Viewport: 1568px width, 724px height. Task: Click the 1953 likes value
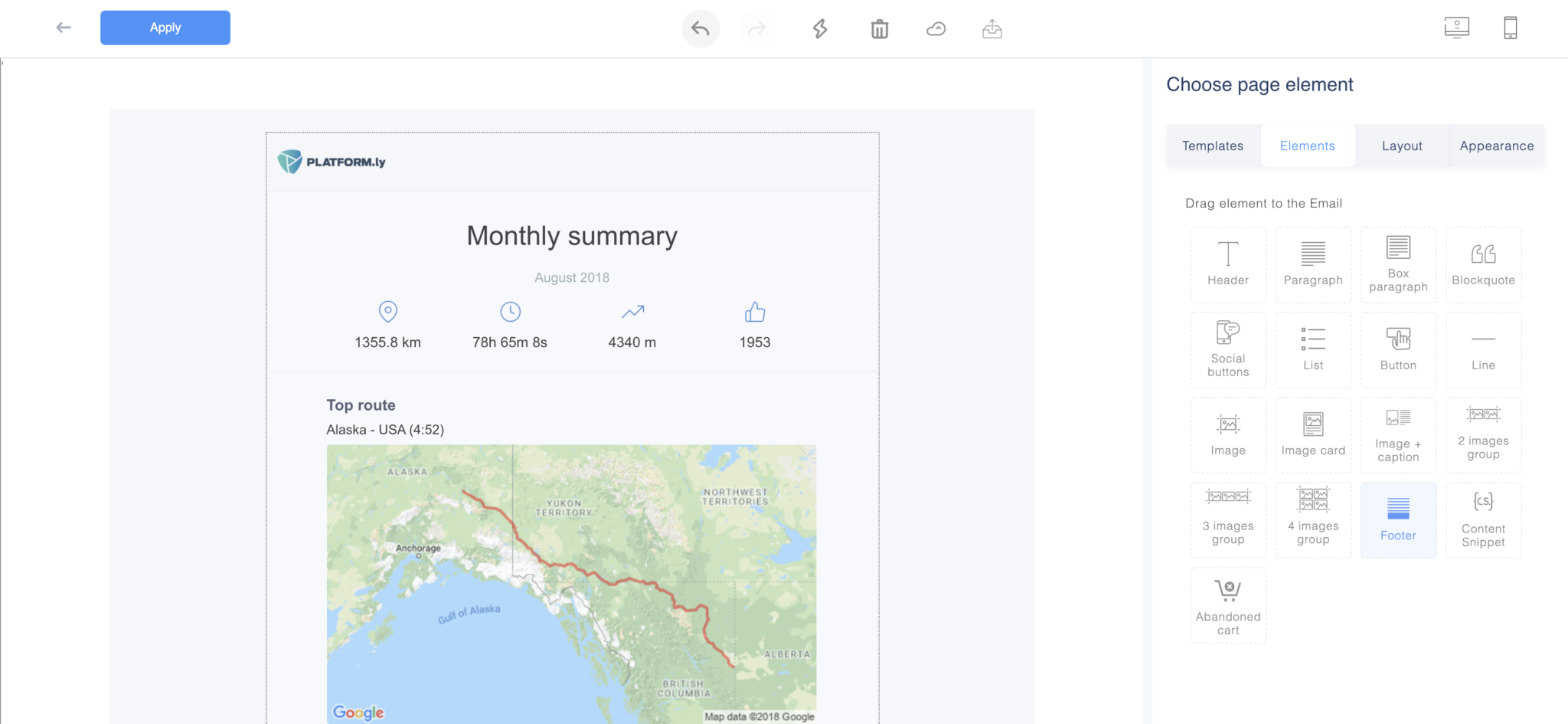pyautogui.click(x=755, y=342)
